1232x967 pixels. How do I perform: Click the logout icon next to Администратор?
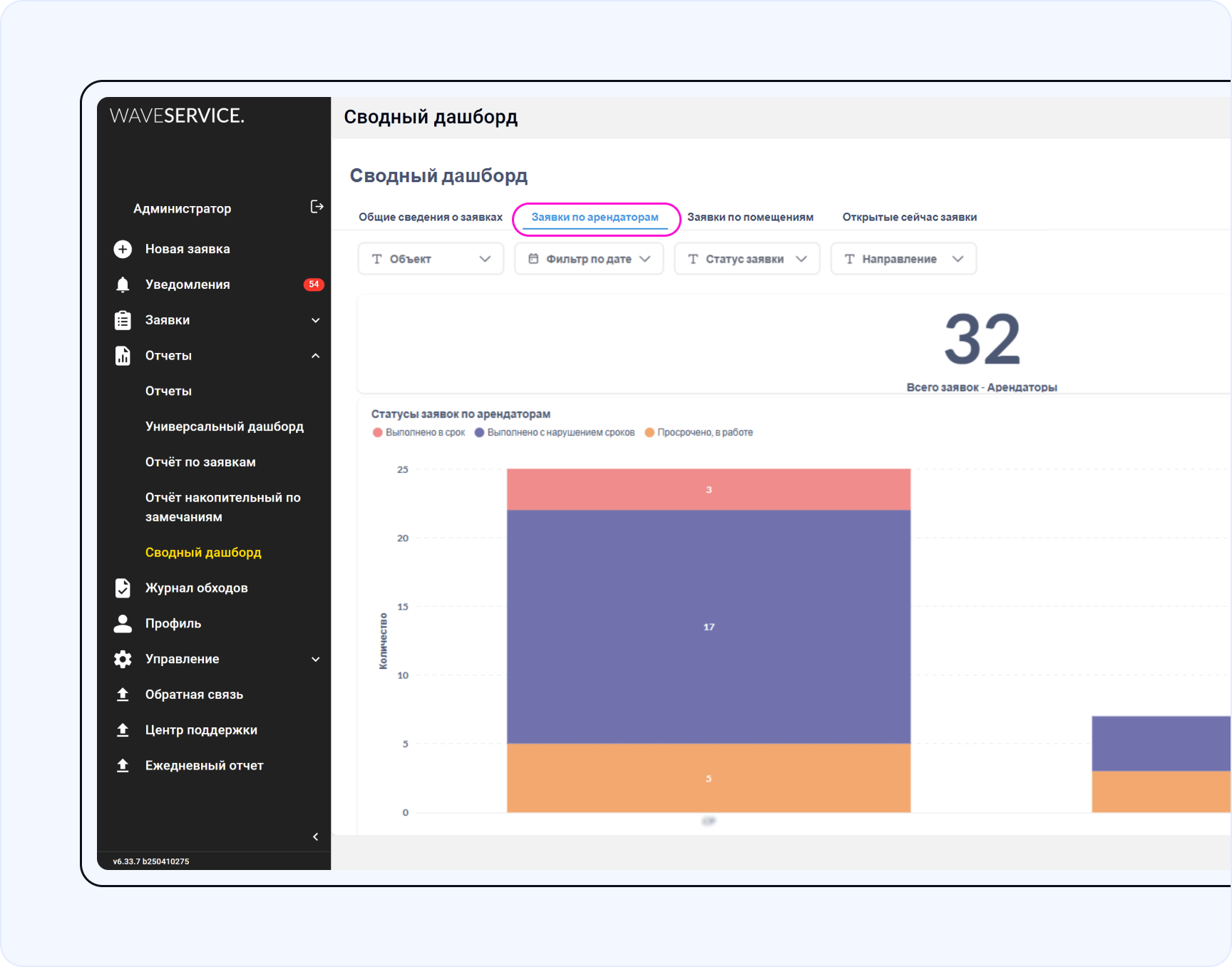(x=317, y=207)
